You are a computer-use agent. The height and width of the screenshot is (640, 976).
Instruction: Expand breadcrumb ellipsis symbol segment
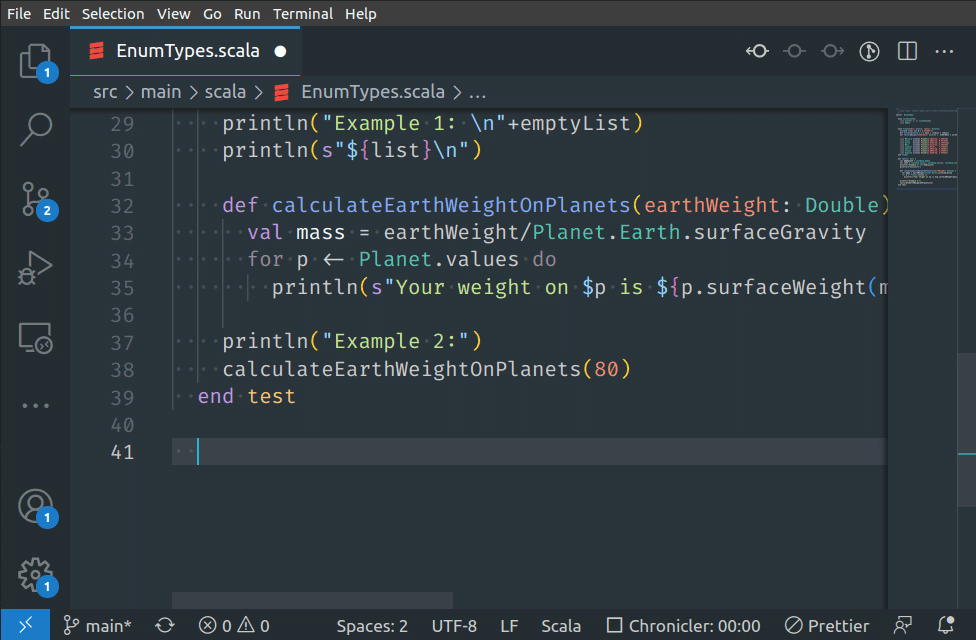[477, 93]
